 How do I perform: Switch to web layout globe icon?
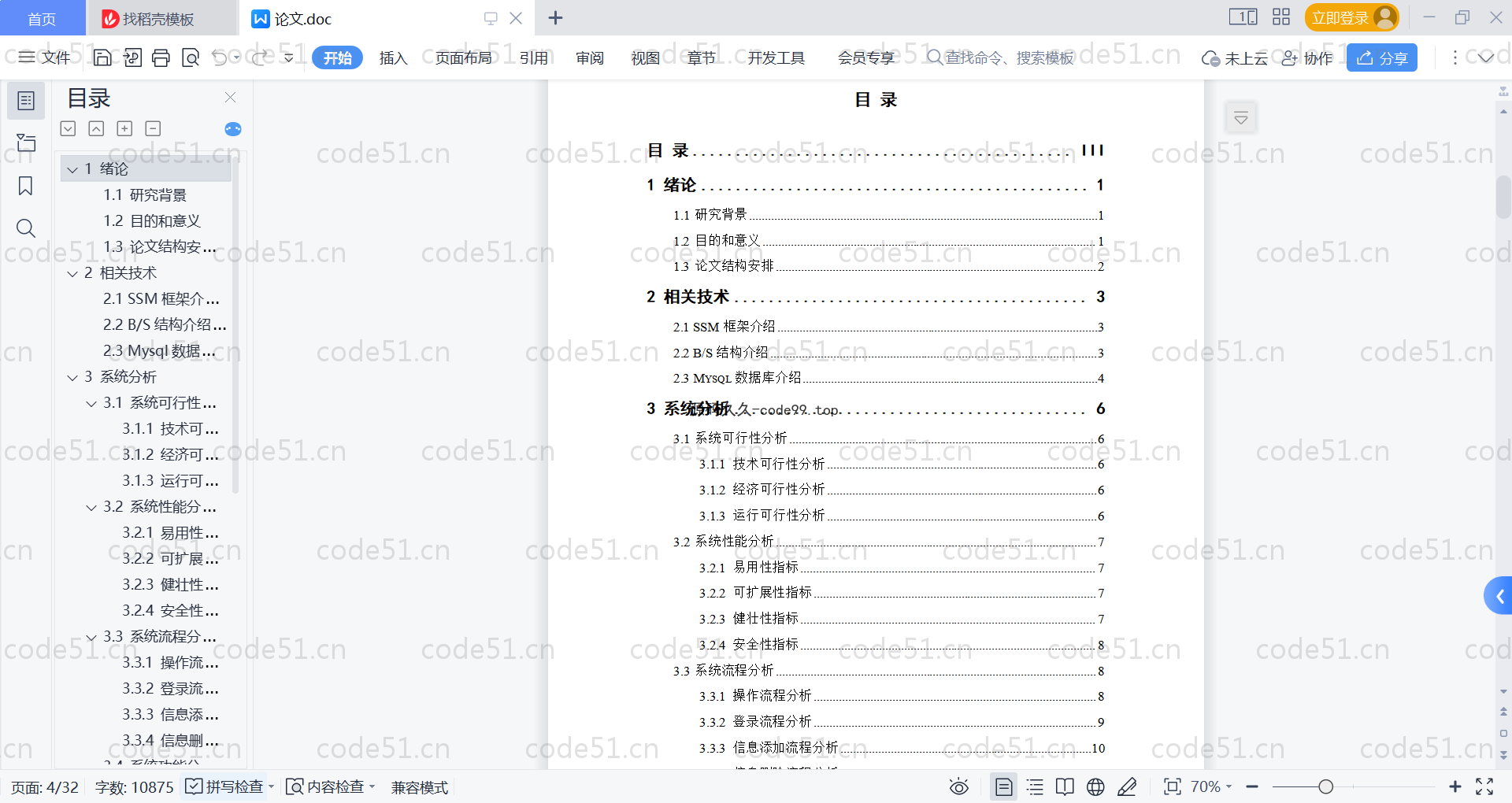pyautogui.click(x=1095, y=786)
